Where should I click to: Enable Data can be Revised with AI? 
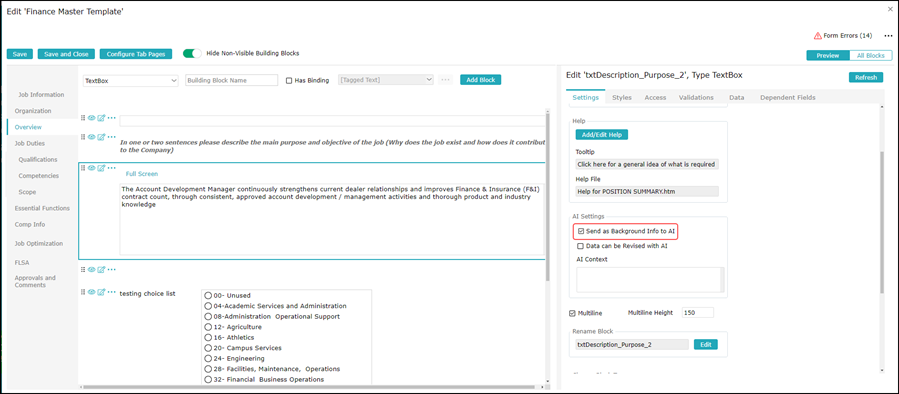tap(581, 245)
